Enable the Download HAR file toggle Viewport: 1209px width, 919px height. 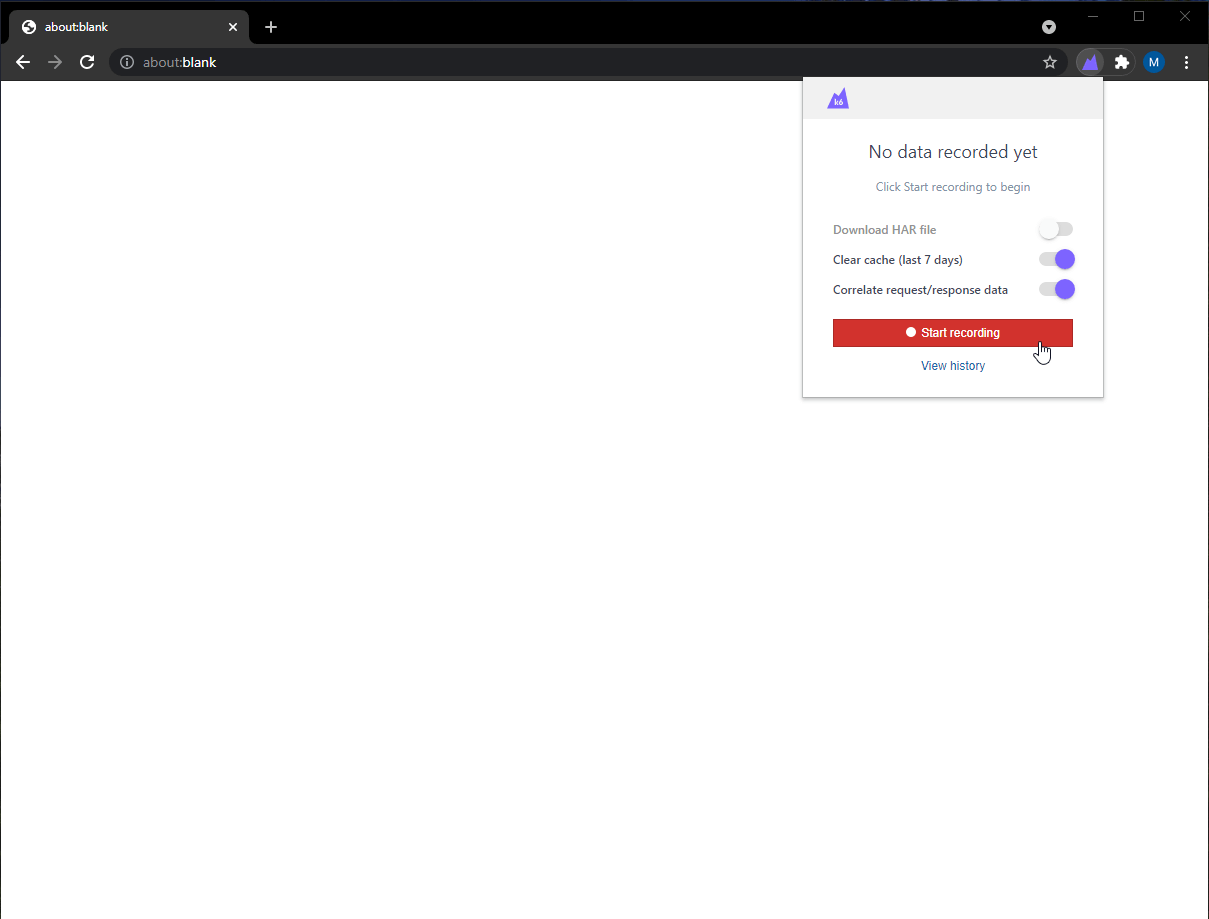coord(1056,230)
